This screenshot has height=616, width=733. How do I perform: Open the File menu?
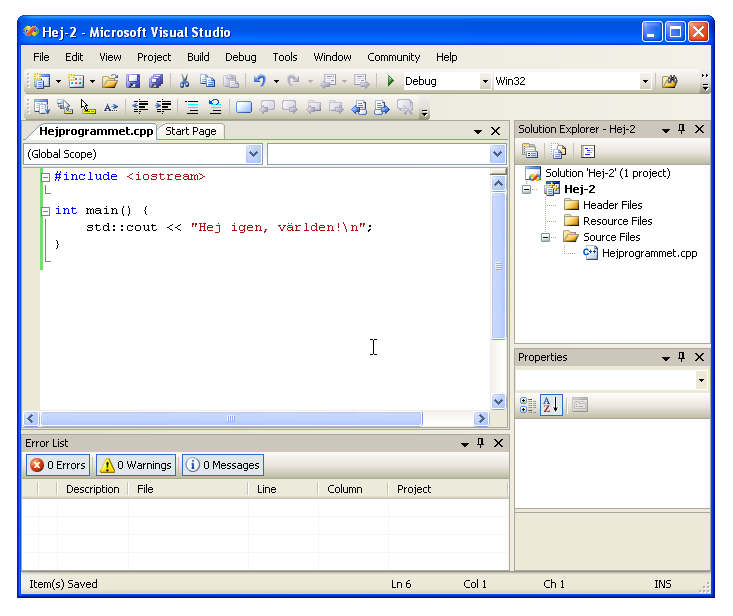[x=41, y=57]
